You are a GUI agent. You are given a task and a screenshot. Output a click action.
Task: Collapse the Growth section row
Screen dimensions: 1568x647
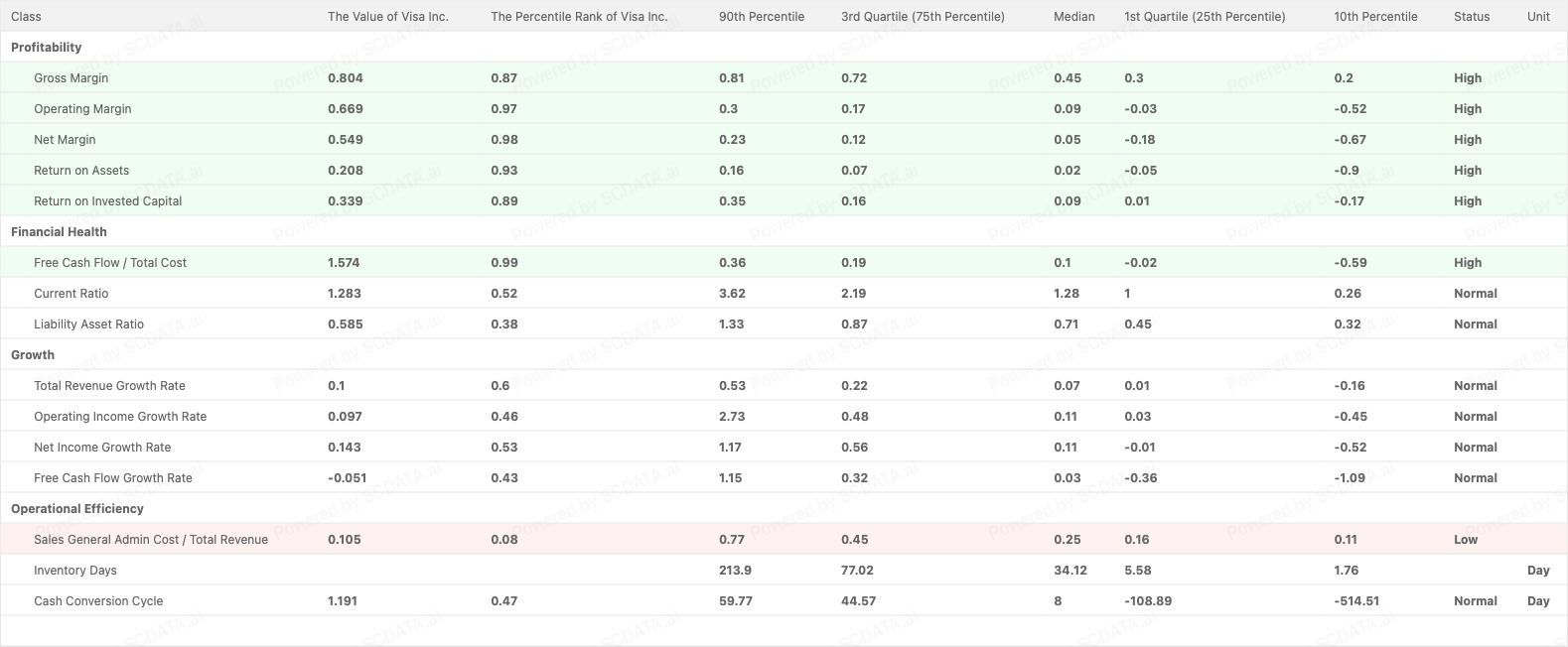(x=33, y=355)
